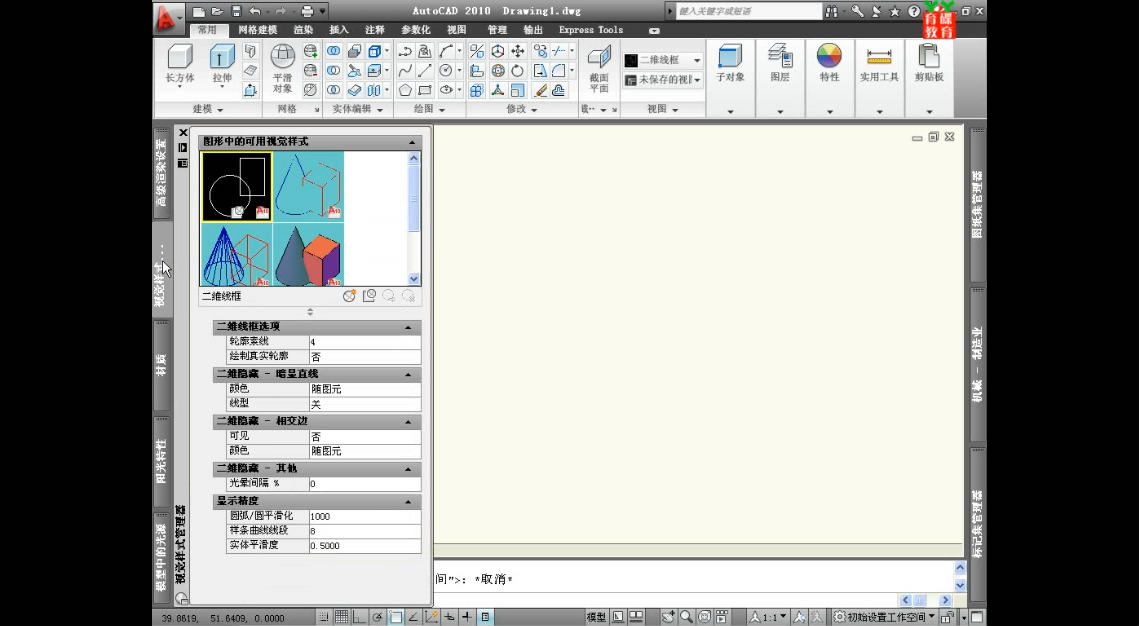Click the help question mark icon
The image size is (1139, 626).
[x=914, y=11]
